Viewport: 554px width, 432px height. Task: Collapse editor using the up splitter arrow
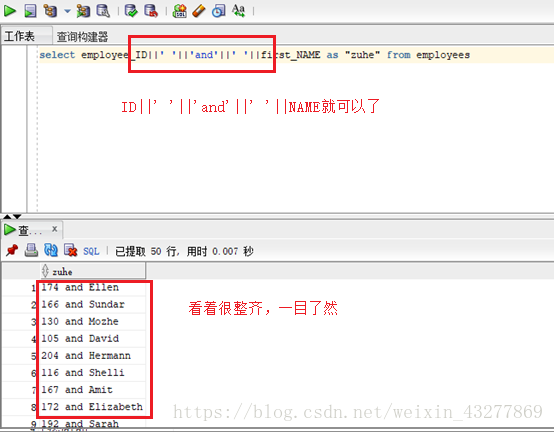pyautogui.click(x=7, y=216)
